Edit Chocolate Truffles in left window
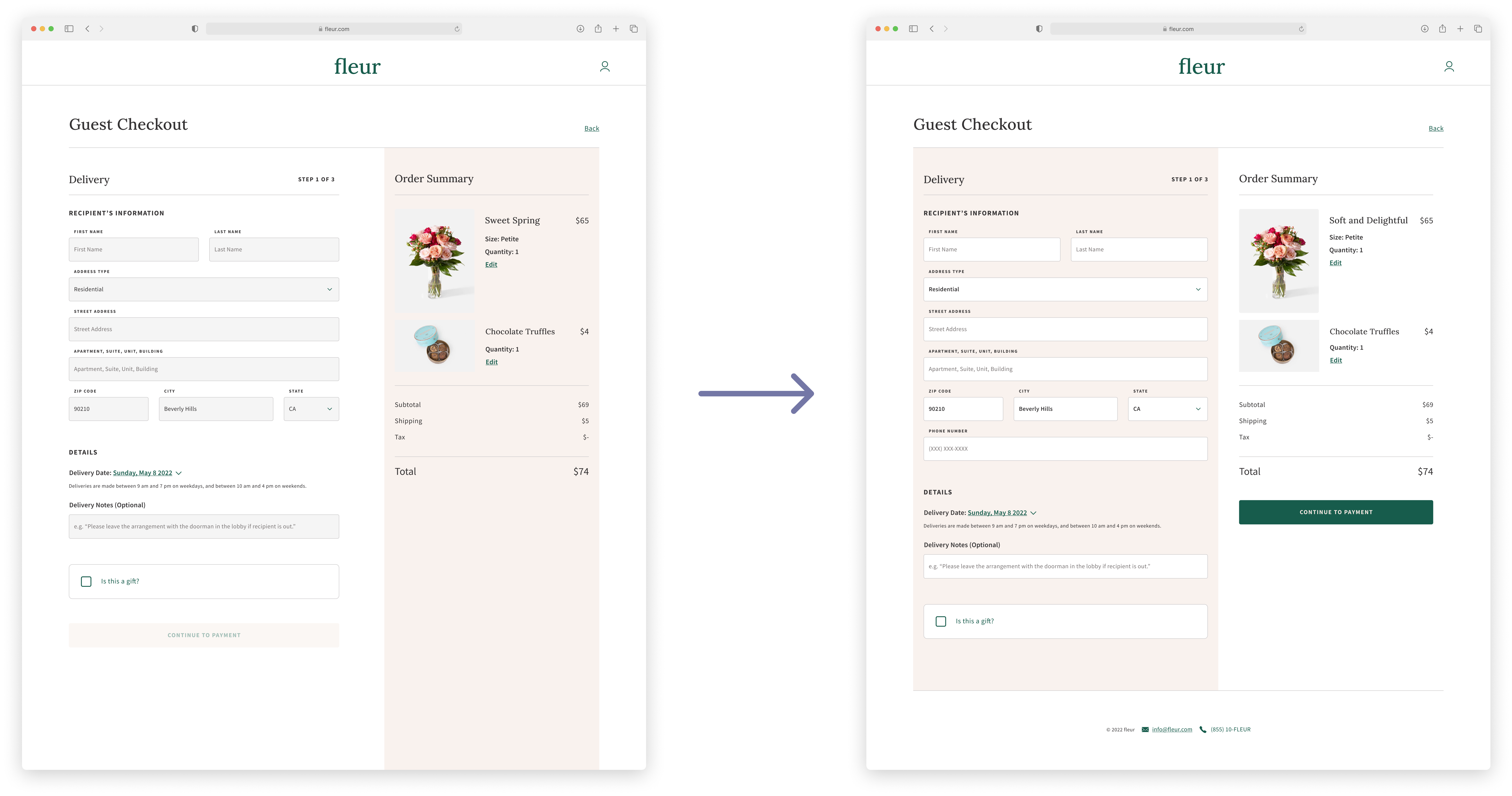The height and width of the screenshot is (796, 1512). (x=491, y=362)
